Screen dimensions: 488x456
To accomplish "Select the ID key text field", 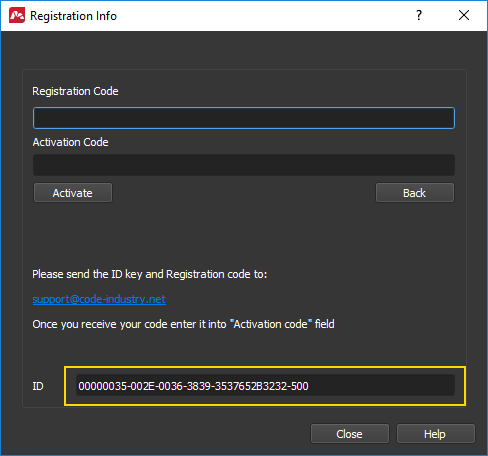I will pos(265,386).
